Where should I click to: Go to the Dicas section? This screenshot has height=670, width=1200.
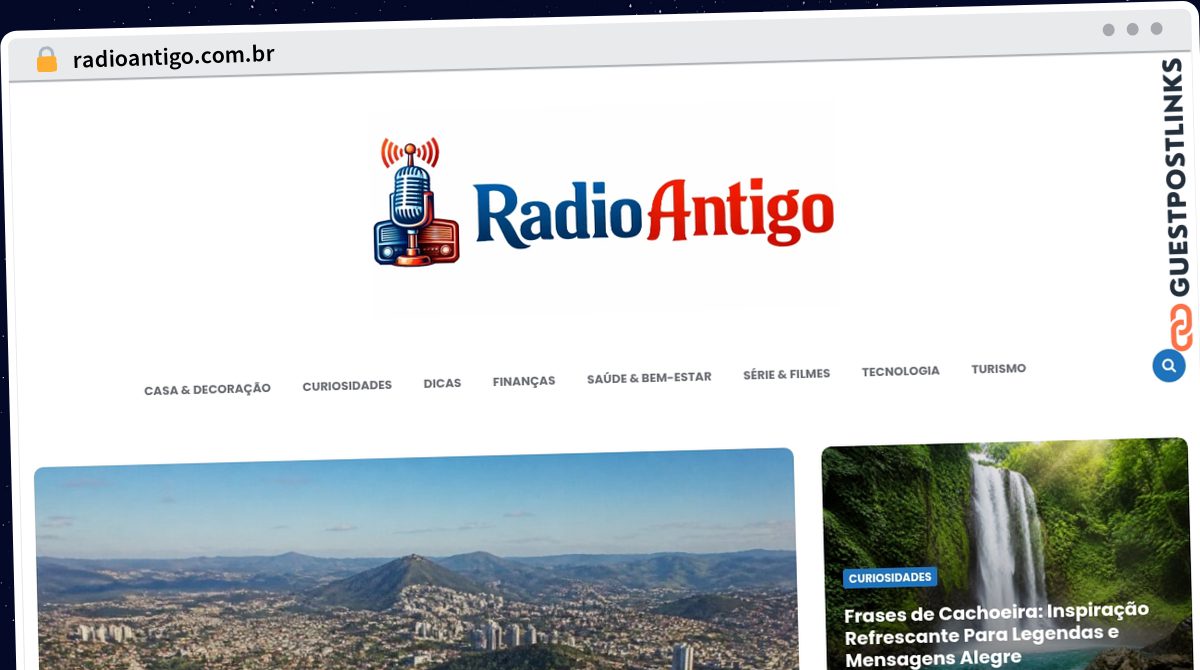pos(442,383)
